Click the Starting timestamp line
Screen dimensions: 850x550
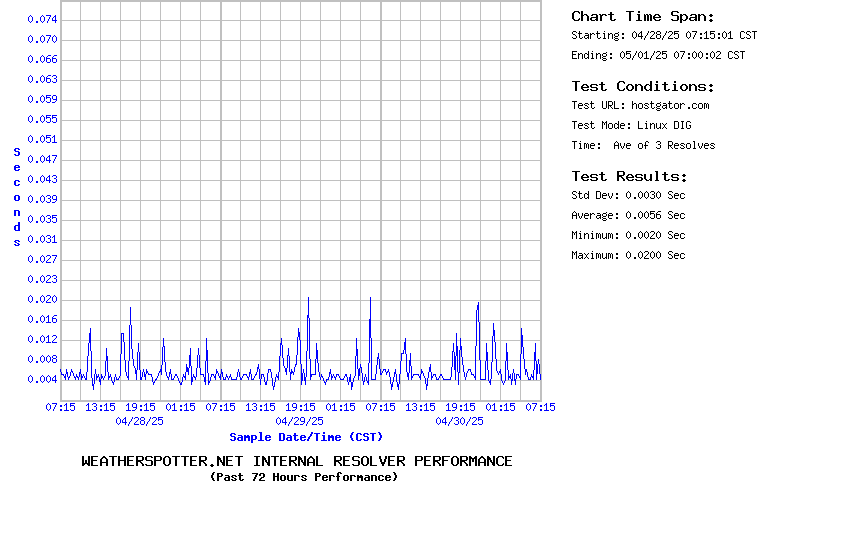pos(664,35)
